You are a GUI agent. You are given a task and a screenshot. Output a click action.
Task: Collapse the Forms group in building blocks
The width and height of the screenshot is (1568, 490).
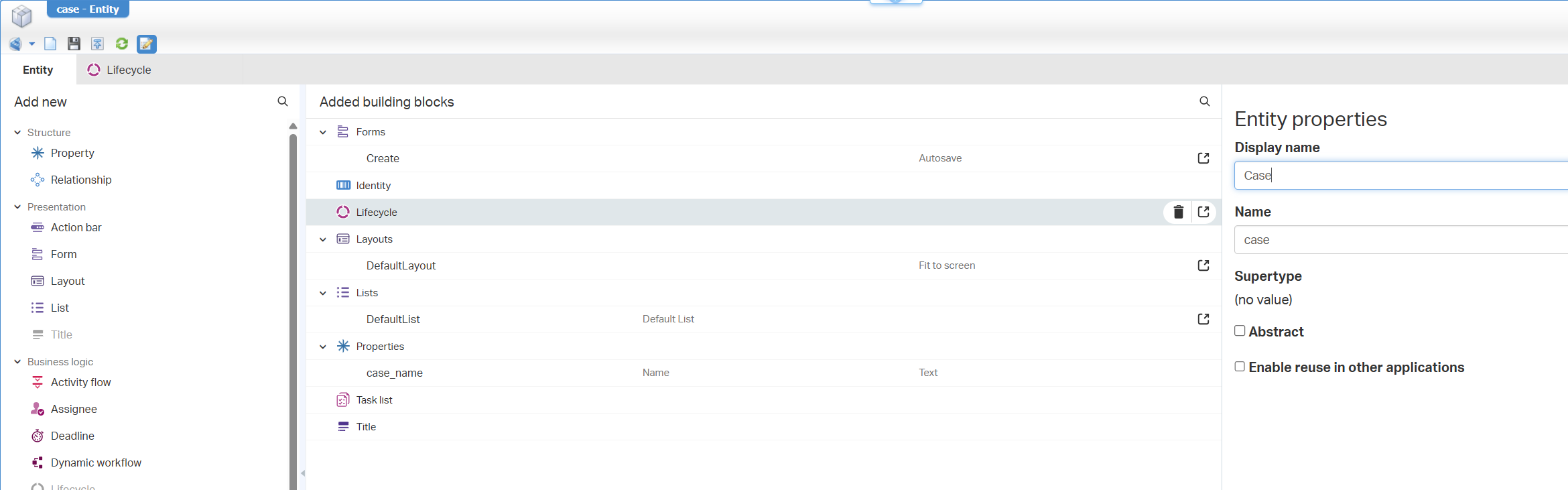click(323, 132)
